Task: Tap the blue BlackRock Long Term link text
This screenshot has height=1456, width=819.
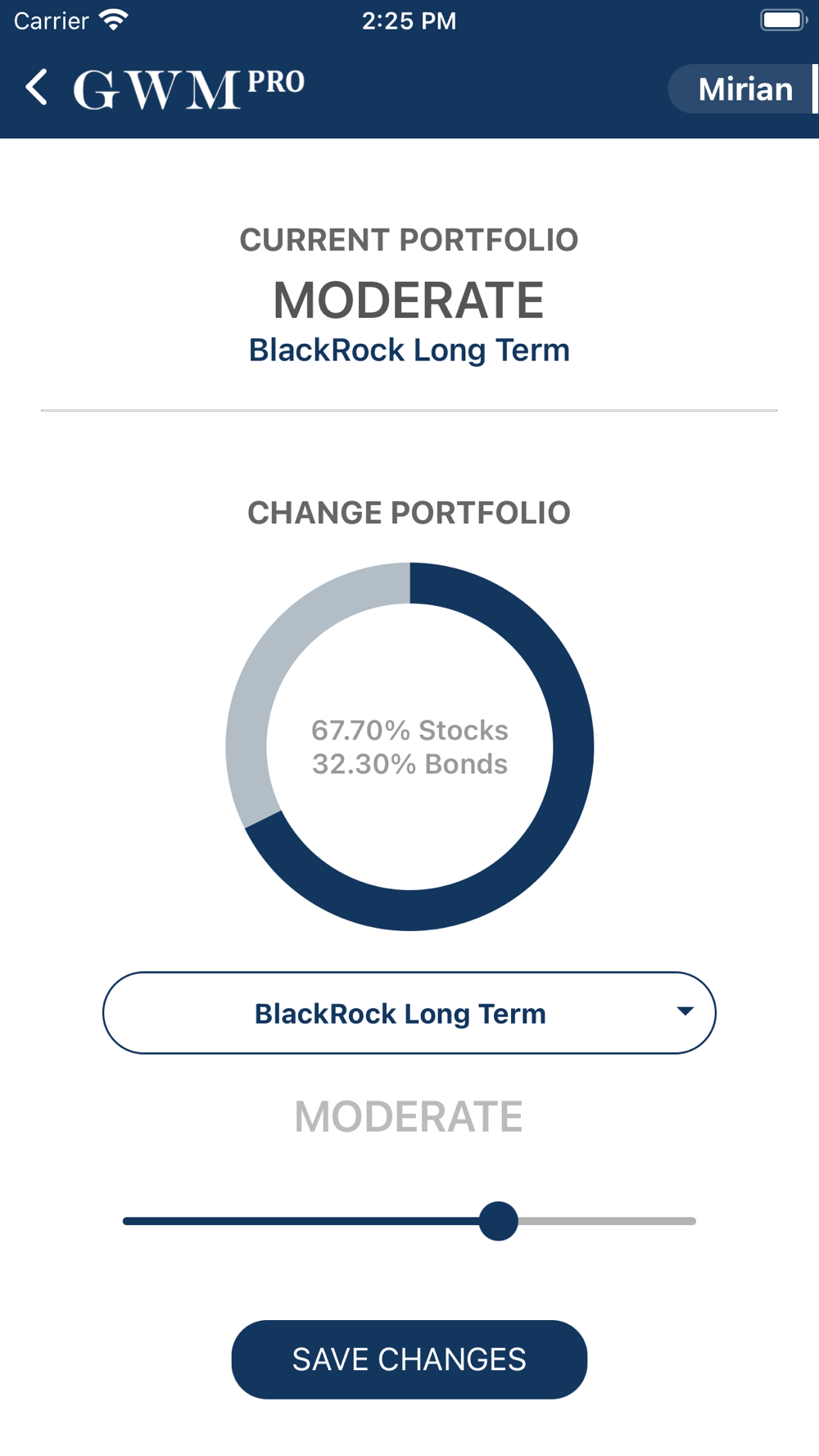Action: [409, 350]
